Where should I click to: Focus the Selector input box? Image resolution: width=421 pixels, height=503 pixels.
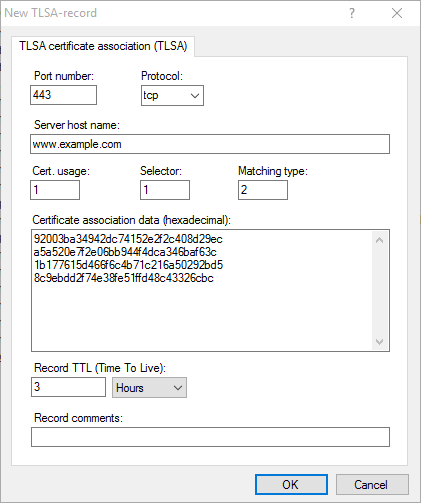pyautogui.click(x=165, y=190)
